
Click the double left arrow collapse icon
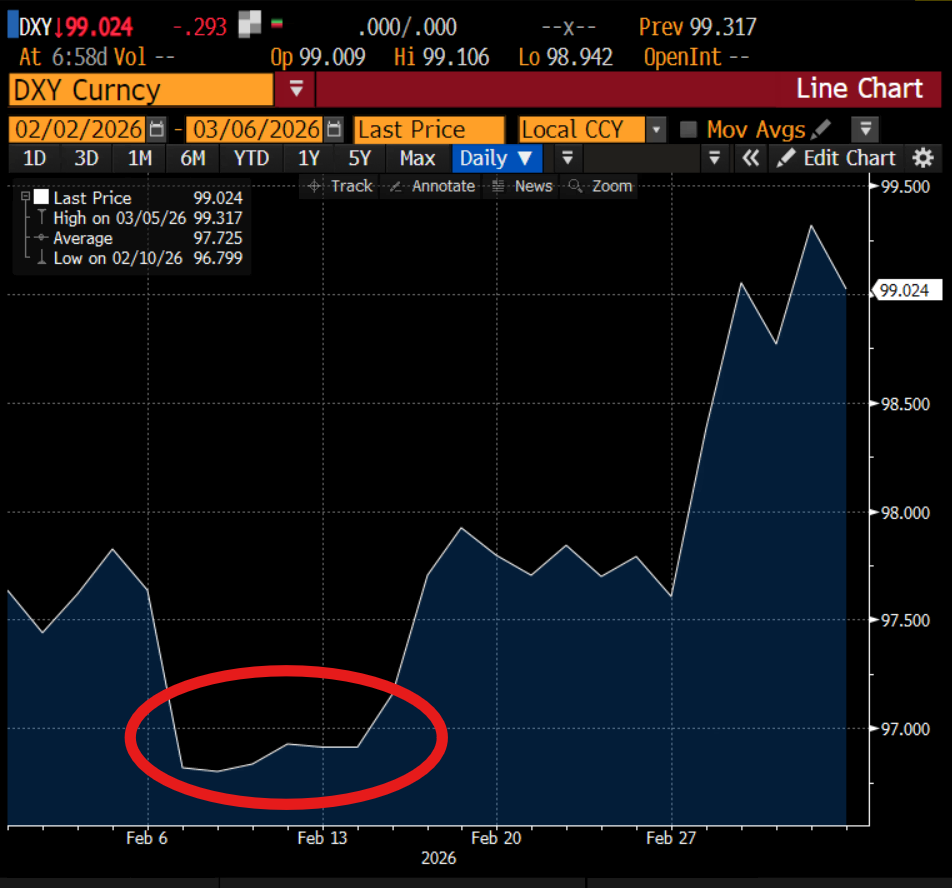751,158
